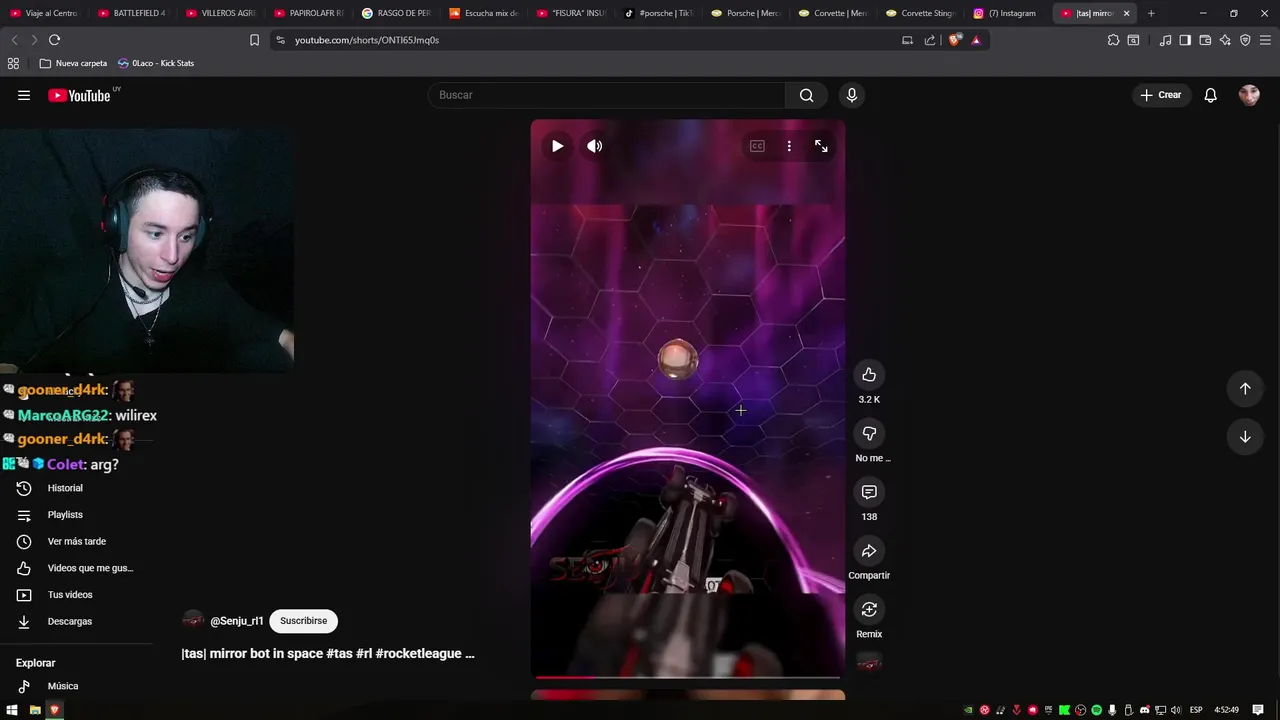This screenshot has width=1280, height=720.
Task: Mute the Short's volume
Action: tap(594, 146)
